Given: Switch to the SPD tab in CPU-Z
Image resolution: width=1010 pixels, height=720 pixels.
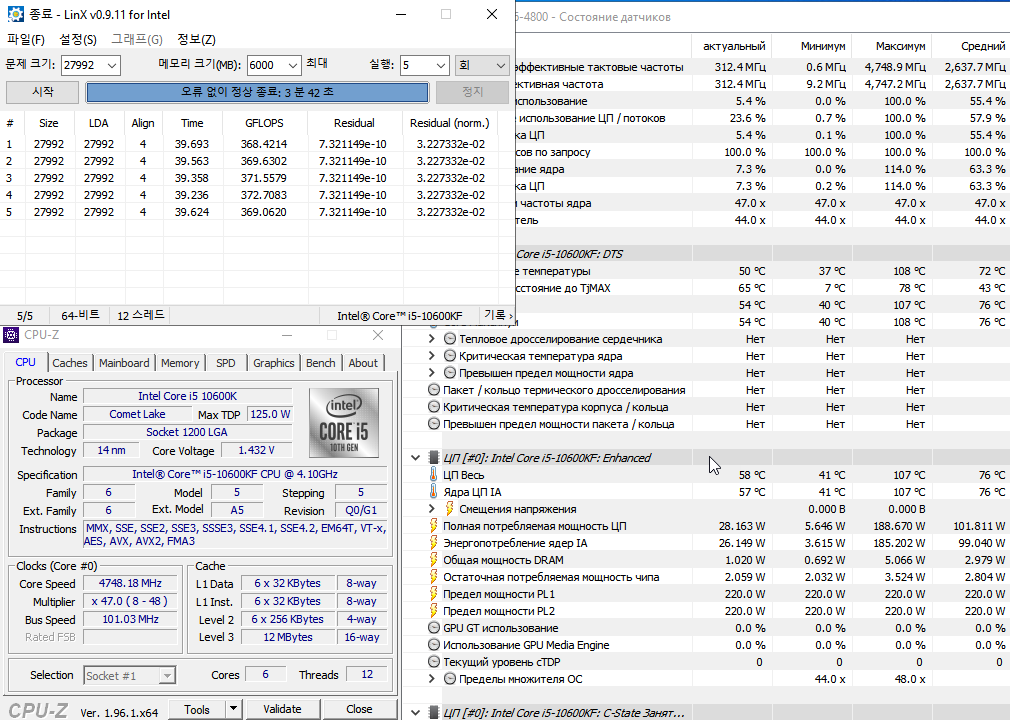Looking at the screenshot, I should (x=225, y=363).
